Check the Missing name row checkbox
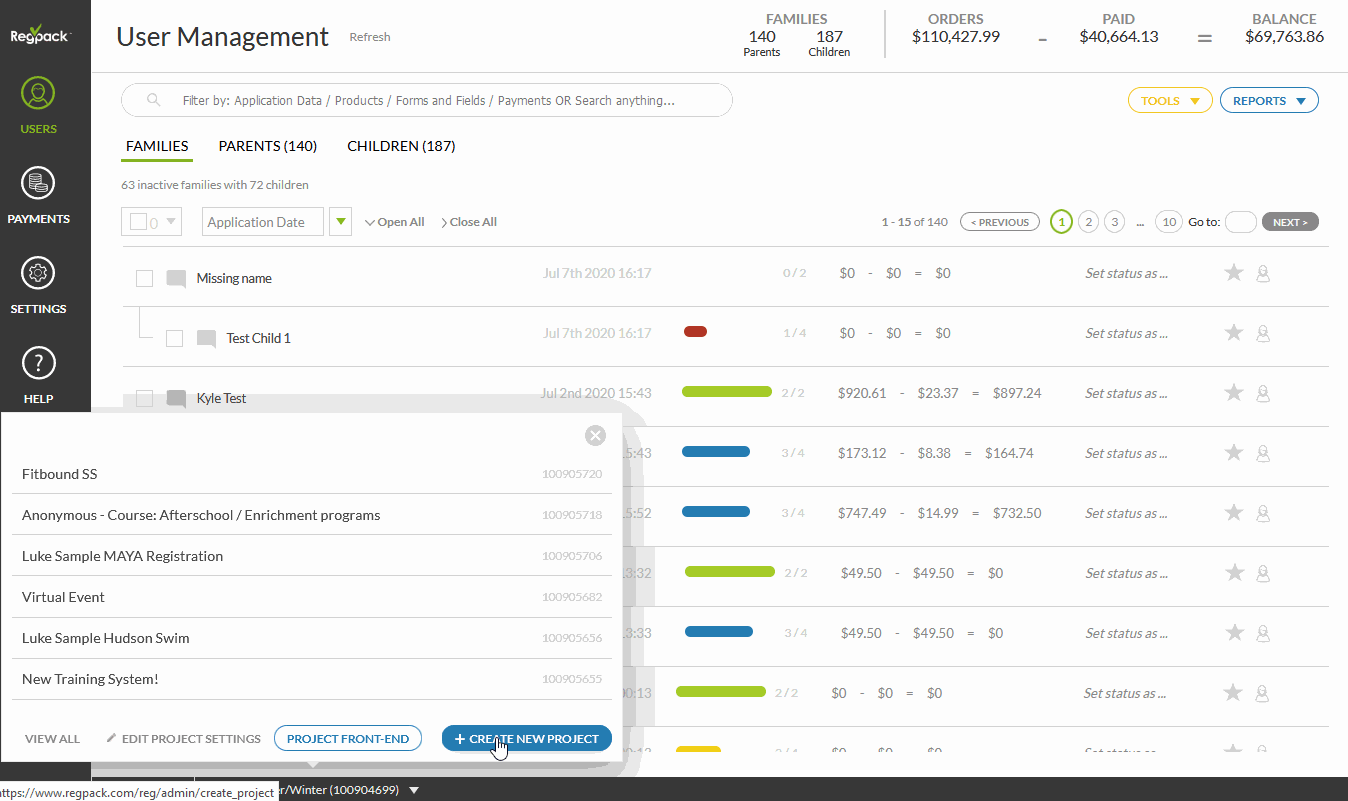 [145, 278]
